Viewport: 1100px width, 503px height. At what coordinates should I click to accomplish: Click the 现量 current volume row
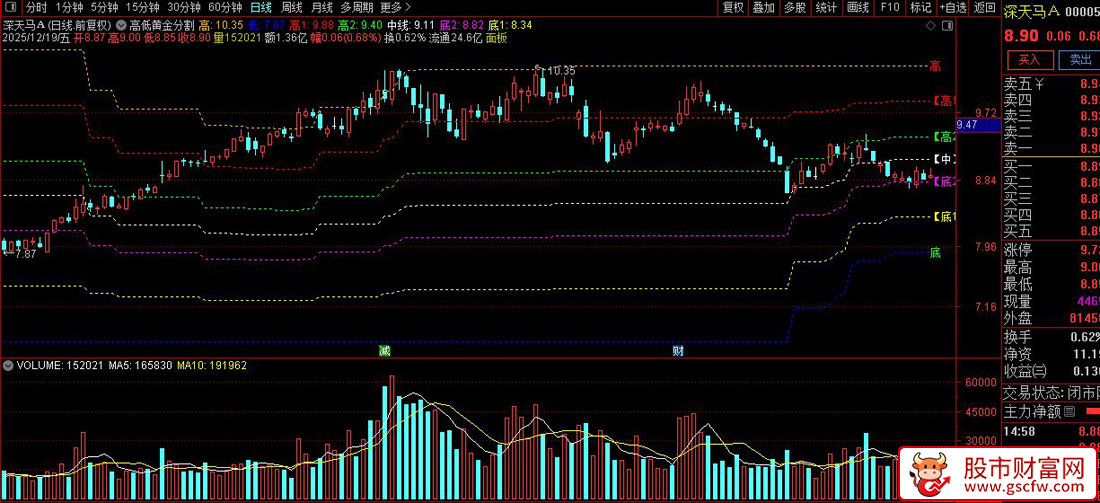pos(1051,302)
